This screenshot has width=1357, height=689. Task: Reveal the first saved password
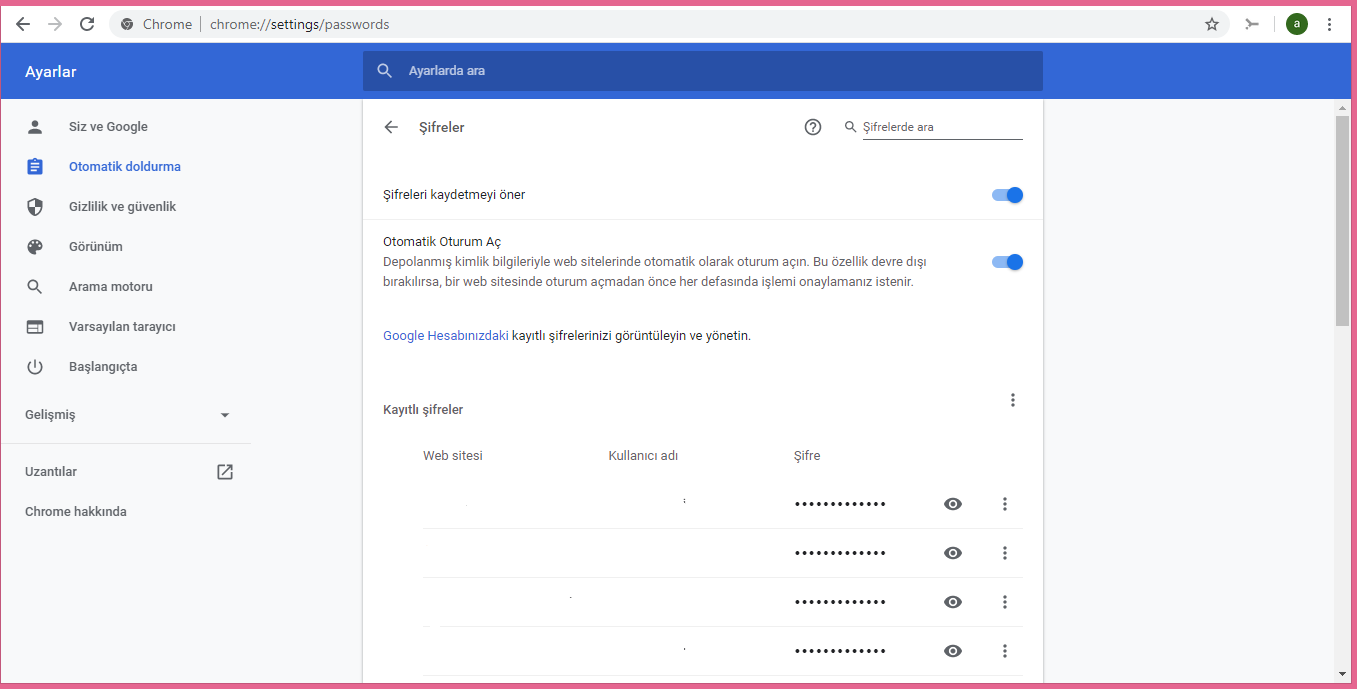pos(952,504)
